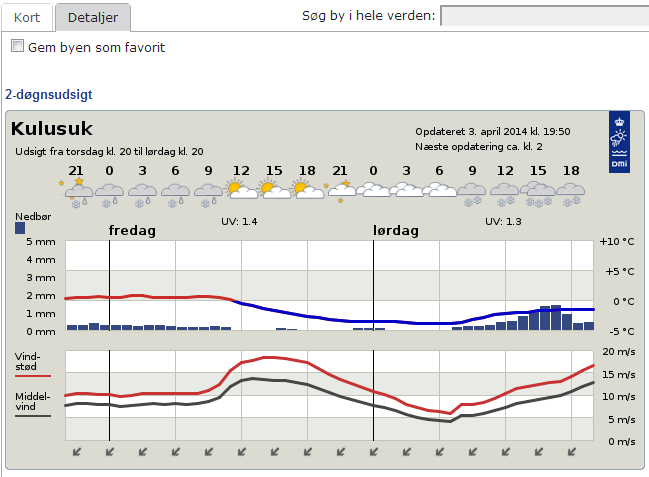
Task: Click the snow icon under Saturday hour 9
Action: pyautogui.click(x=472, y=195)
